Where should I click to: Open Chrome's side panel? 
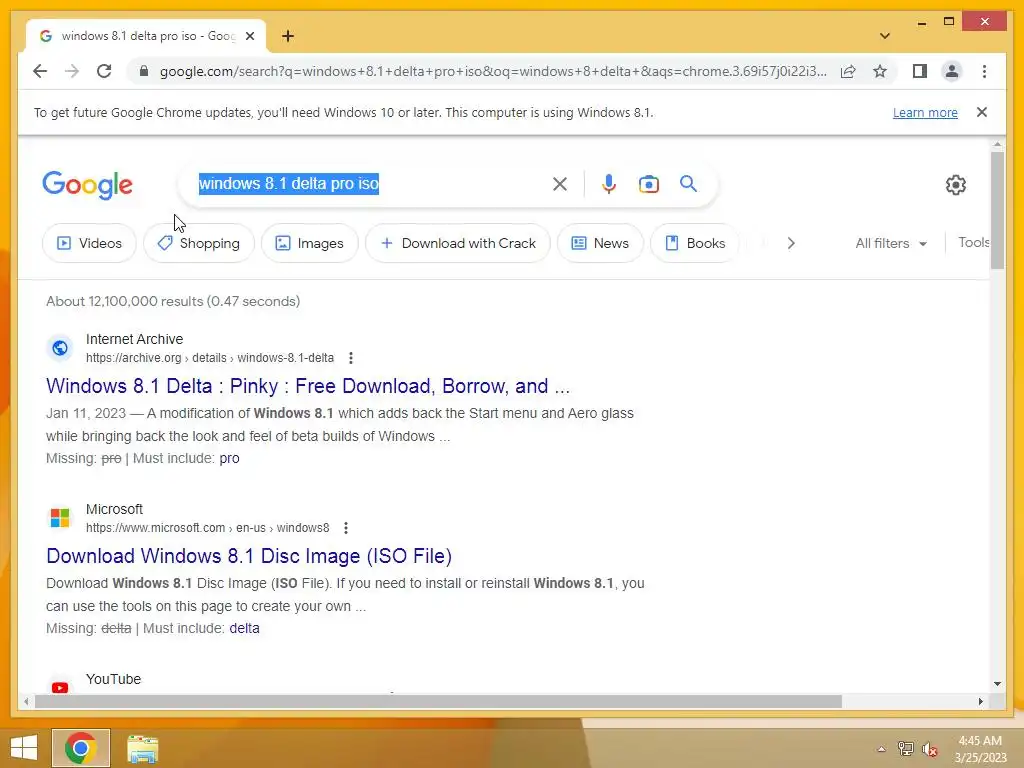pyautogui.click(x=920, y=71)
